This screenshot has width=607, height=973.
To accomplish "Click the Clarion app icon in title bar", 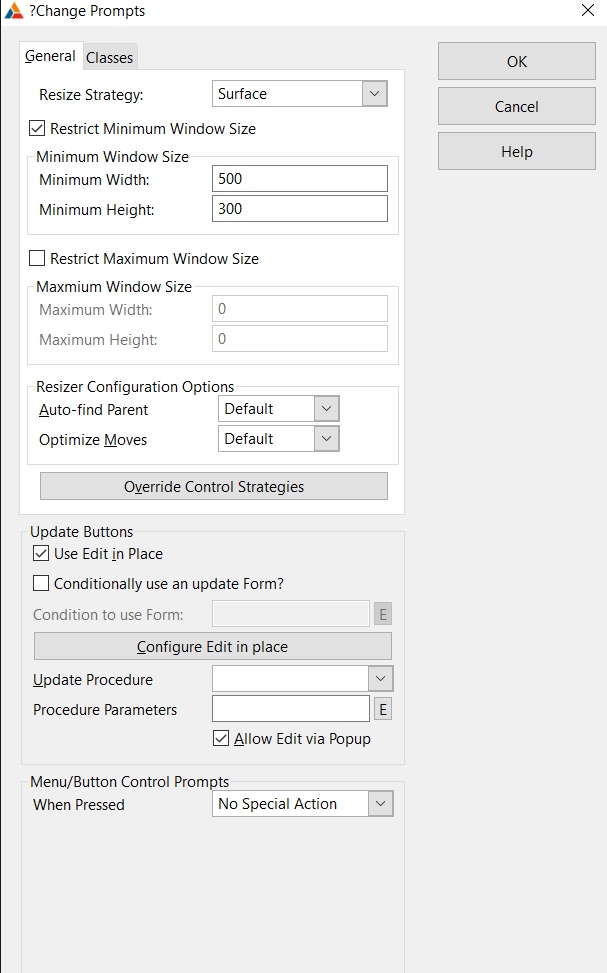I will [14, 11].
